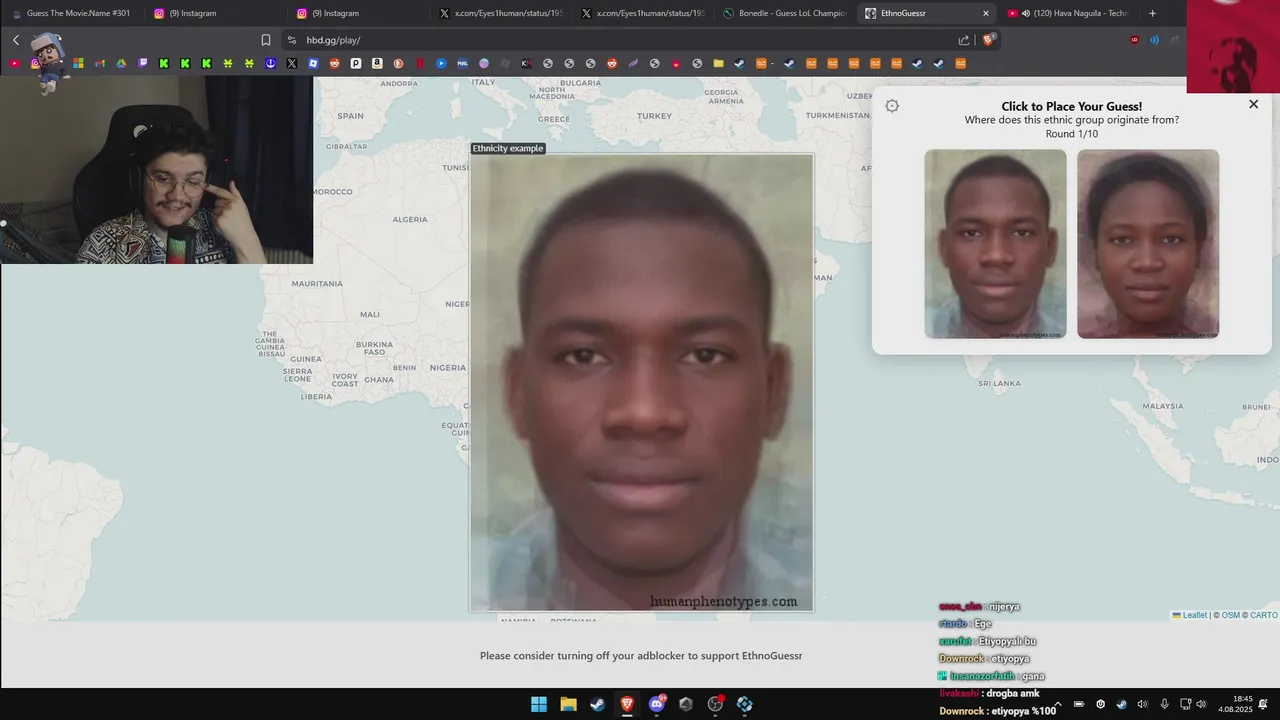Open the yellow folder bookmark
1280x720 pixels.
(x=718, y=63)
